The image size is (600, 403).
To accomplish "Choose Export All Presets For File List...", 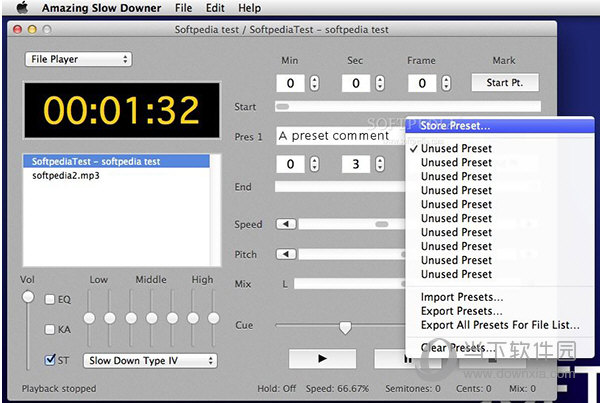I will (x=500, y=325).
